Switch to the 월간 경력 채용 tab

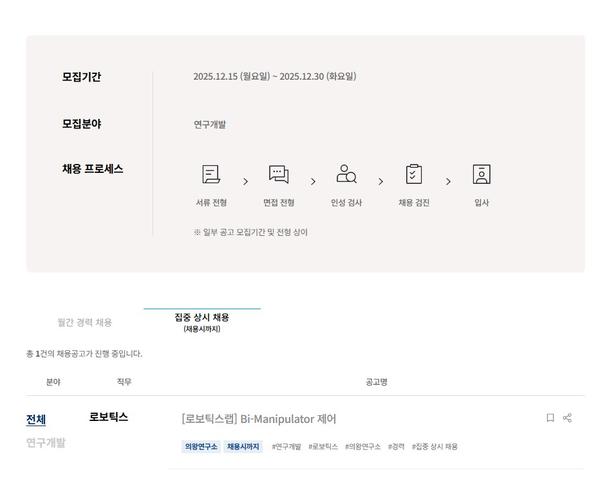pyautogui.click(x=85, y=322)
